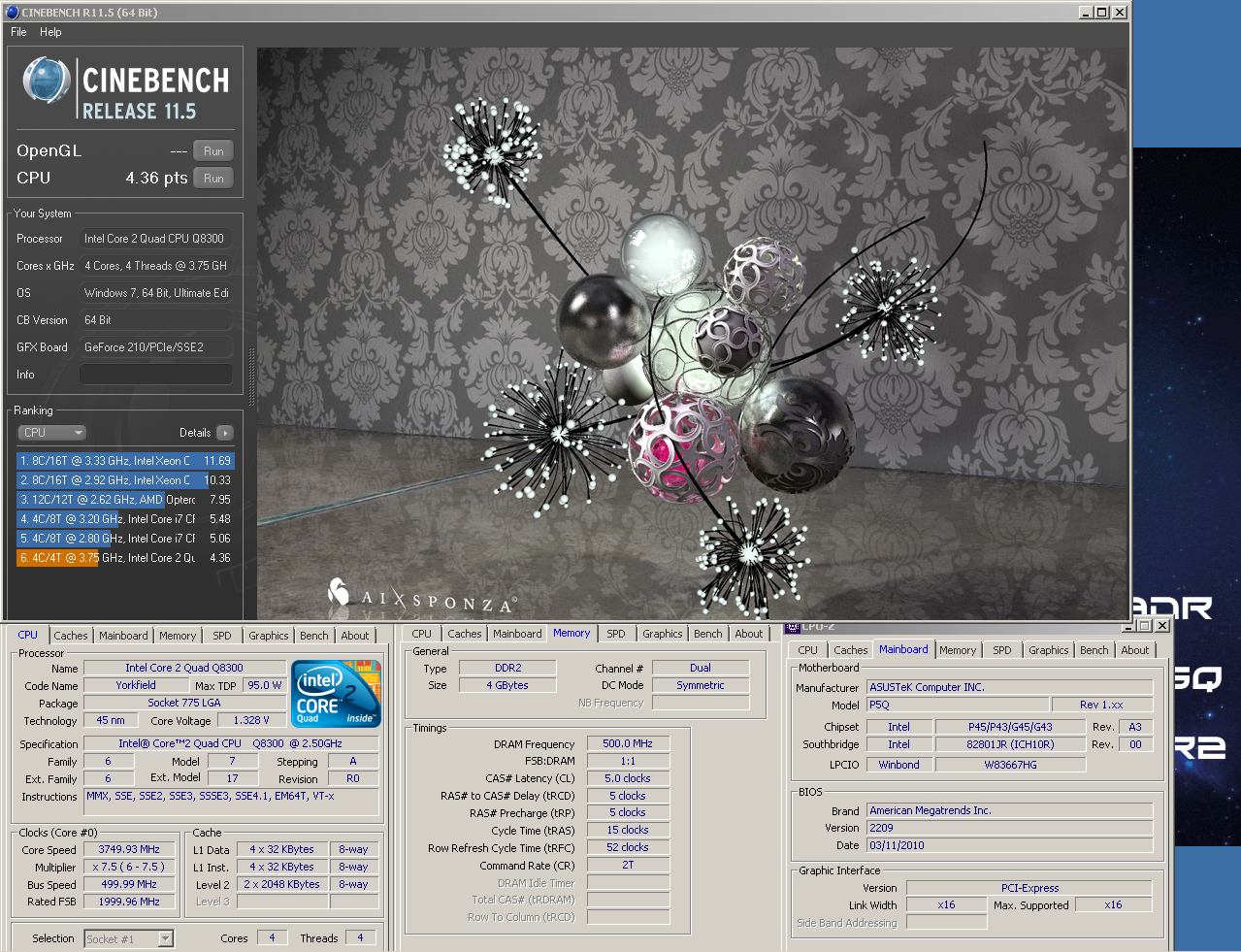Select SPD tab in middle CPU-Z window

click(x=616, y=634)
